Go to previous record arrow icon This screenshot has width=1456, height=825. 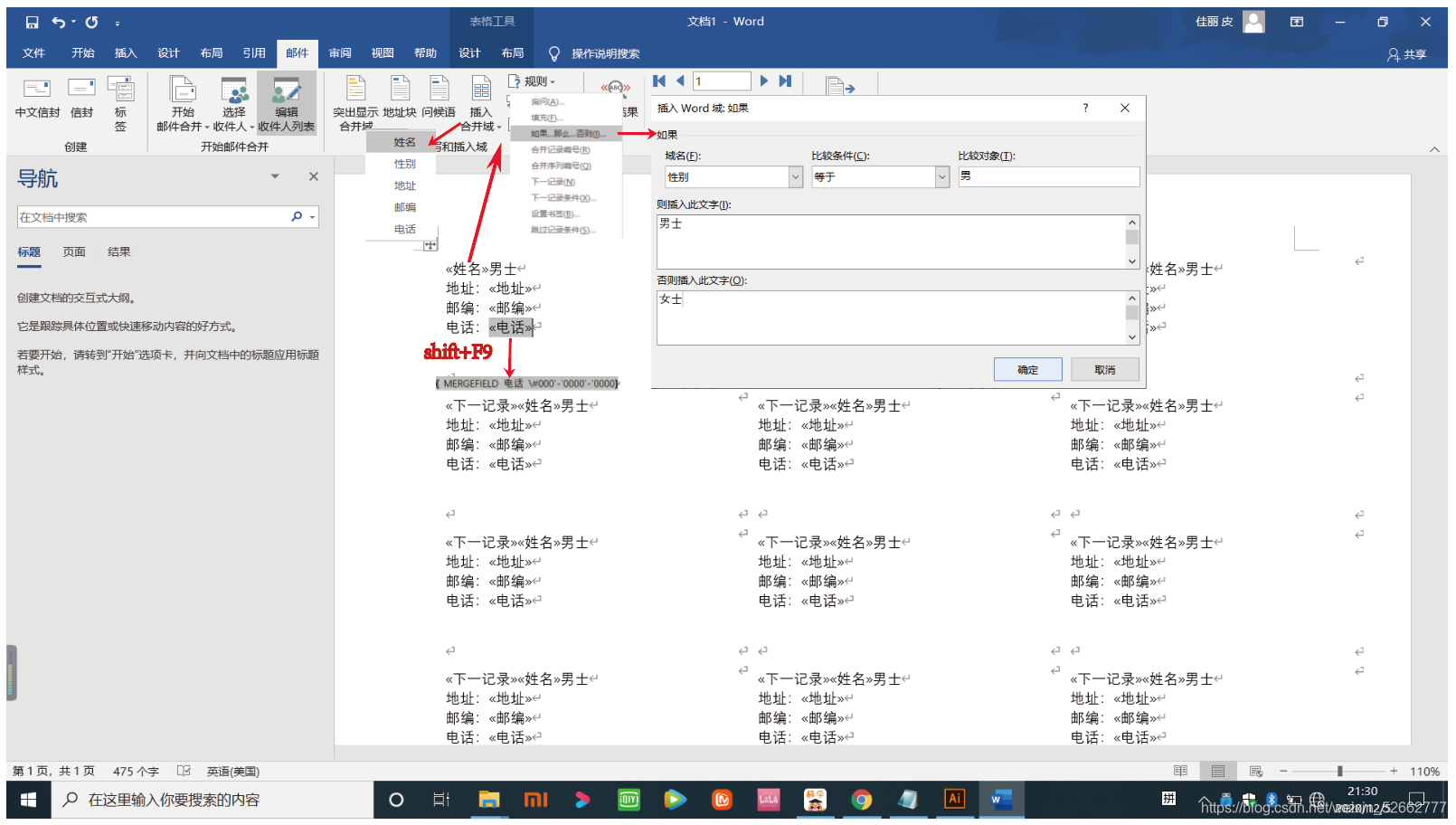[x=680, y=81]
